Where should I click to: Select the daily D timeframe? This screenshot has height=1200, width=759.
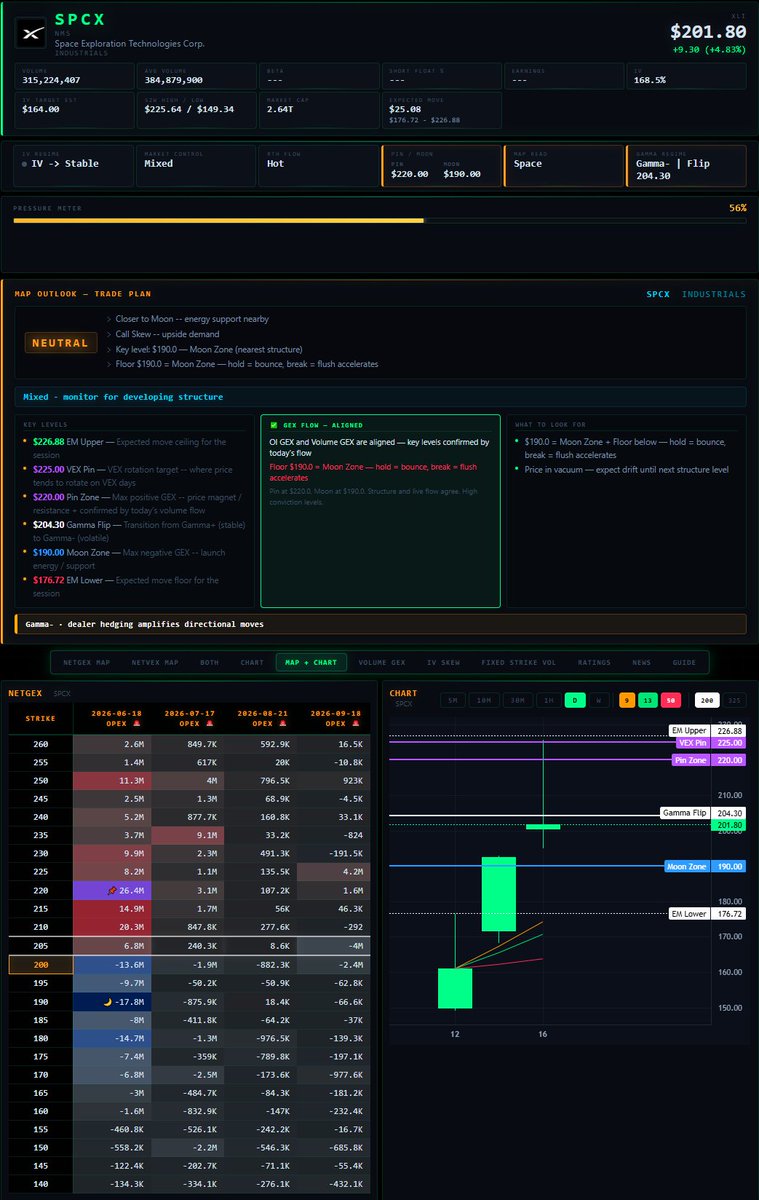pos(575,701)
